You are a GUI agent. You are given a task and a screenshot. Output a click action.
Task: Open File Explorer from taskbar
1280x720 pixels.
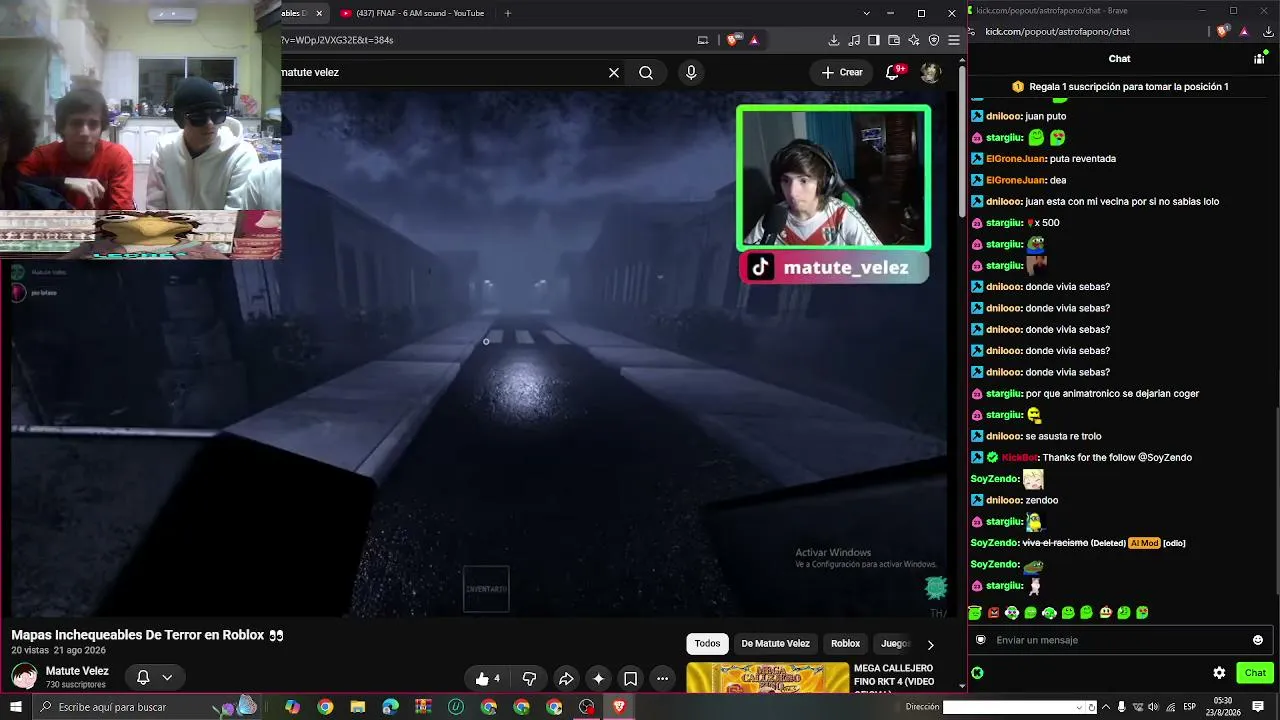358,707
